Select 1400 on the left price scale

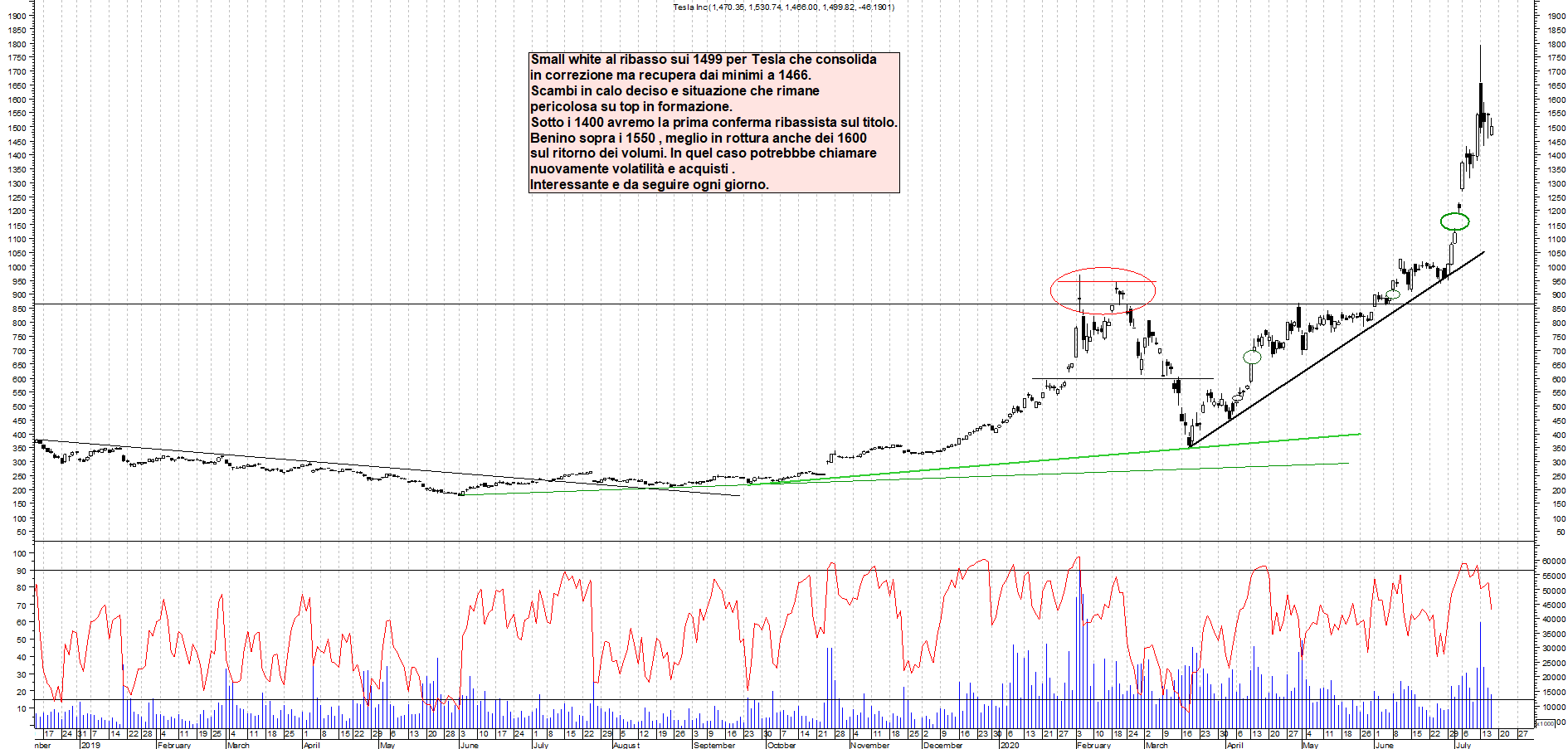pos(17,155)
